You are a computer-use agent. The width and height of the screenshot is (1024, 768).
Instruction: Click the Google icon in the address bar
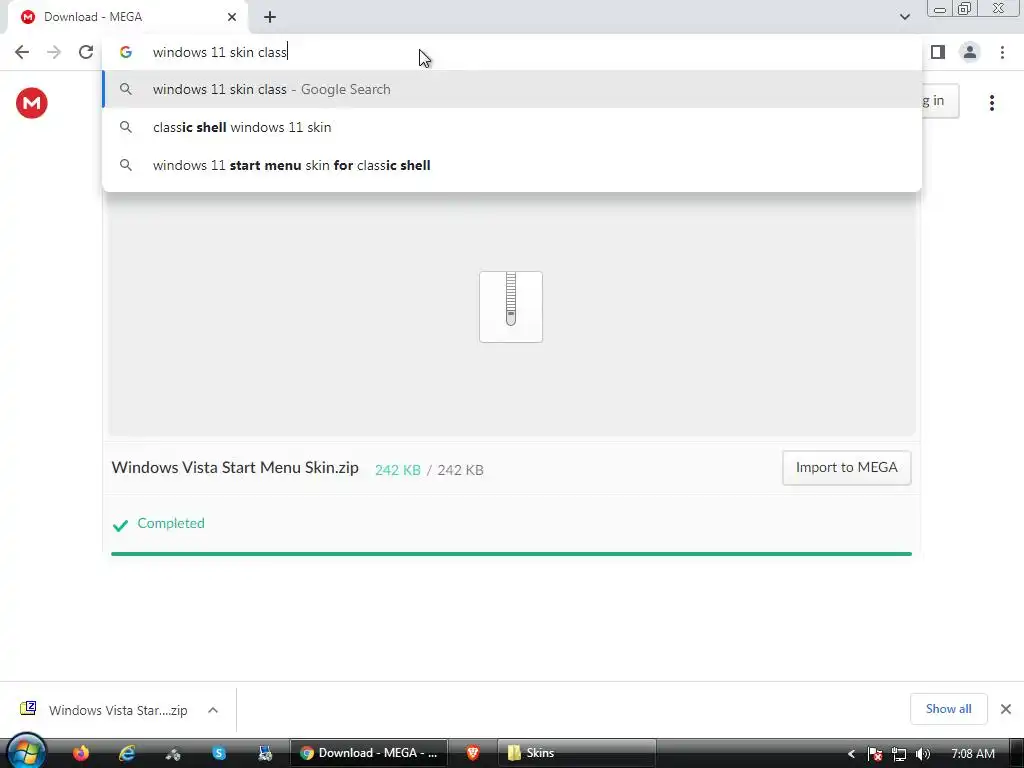[x=126, y=52]
